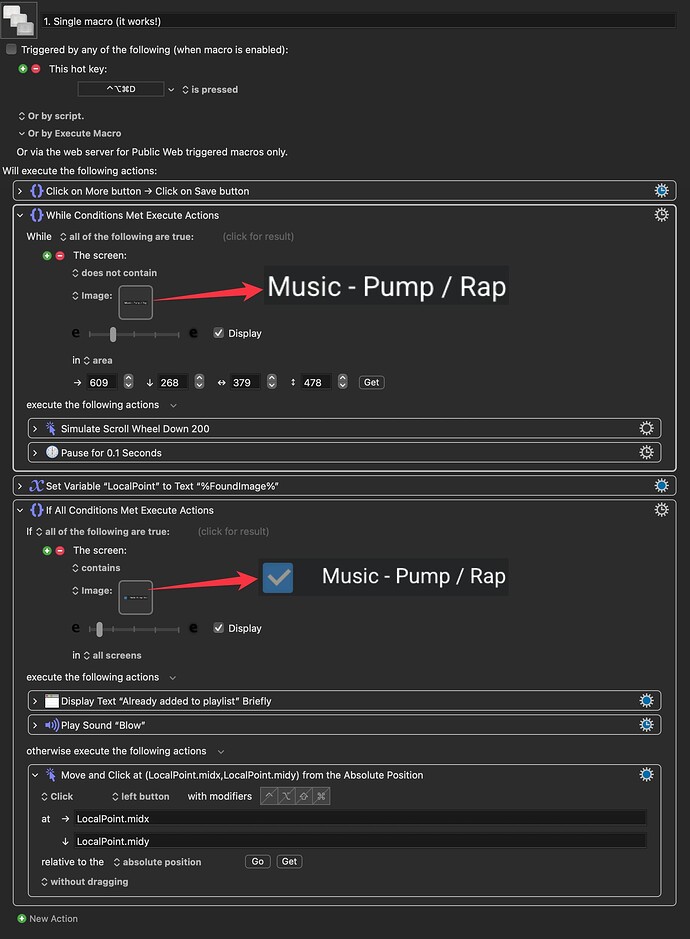
Task: Change the "does not contain" condition popup
Action: [x=114, y=273]
